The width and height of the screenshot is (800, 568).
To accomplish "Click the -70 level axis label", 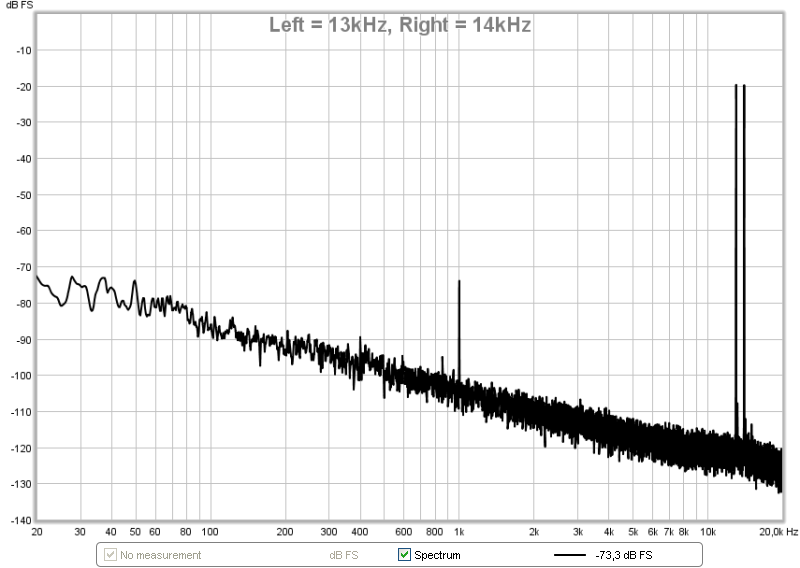I will click(x=23, y=267).
